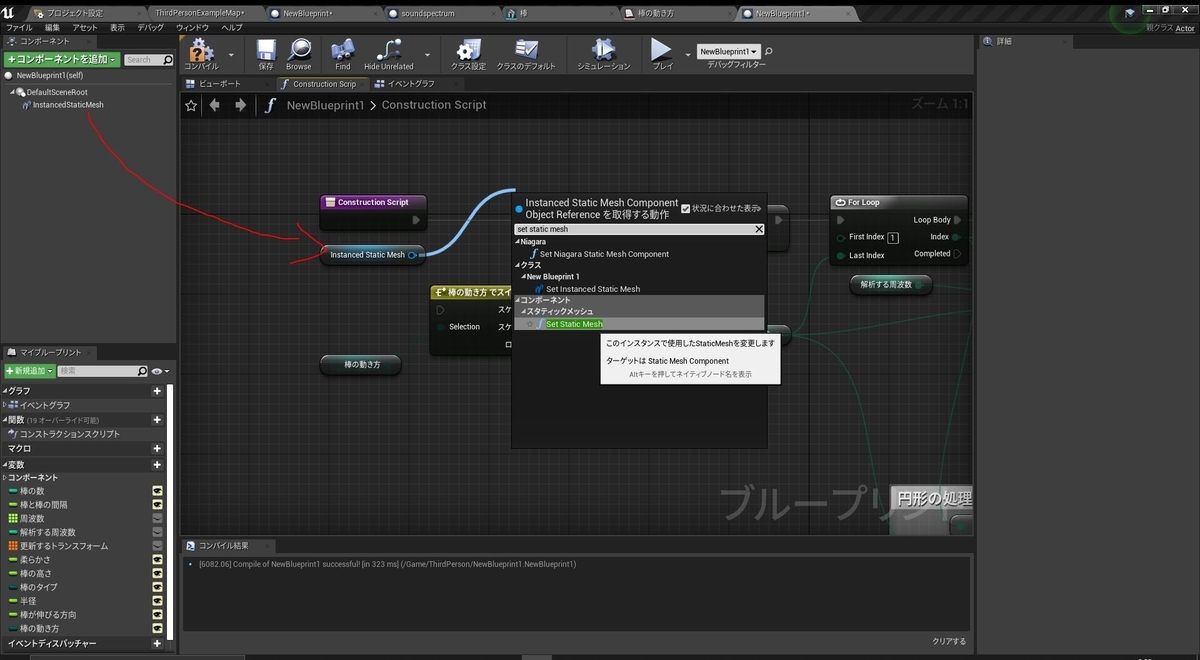
Task: Toggle the eye visibility for 棒と棒の間隔
Action: (x=157, y=505)
